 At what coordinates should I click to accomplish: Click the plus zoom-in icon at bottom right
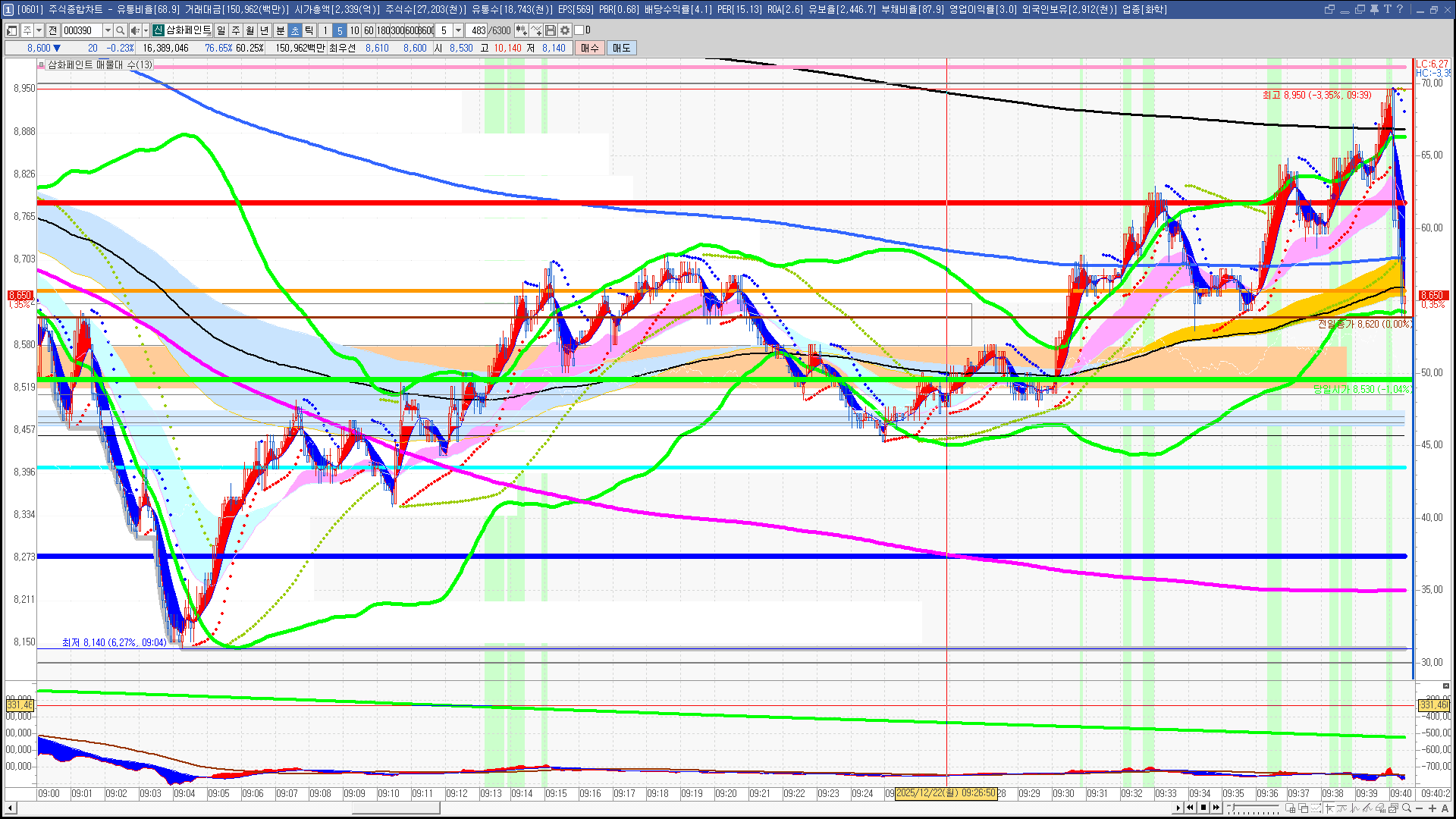click(x=1432, y=808)
